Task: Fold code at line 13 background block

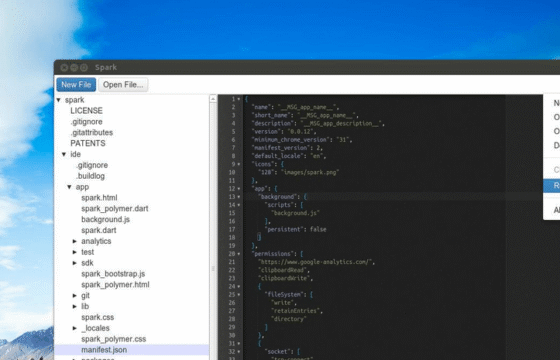Action: coord(239,197)
